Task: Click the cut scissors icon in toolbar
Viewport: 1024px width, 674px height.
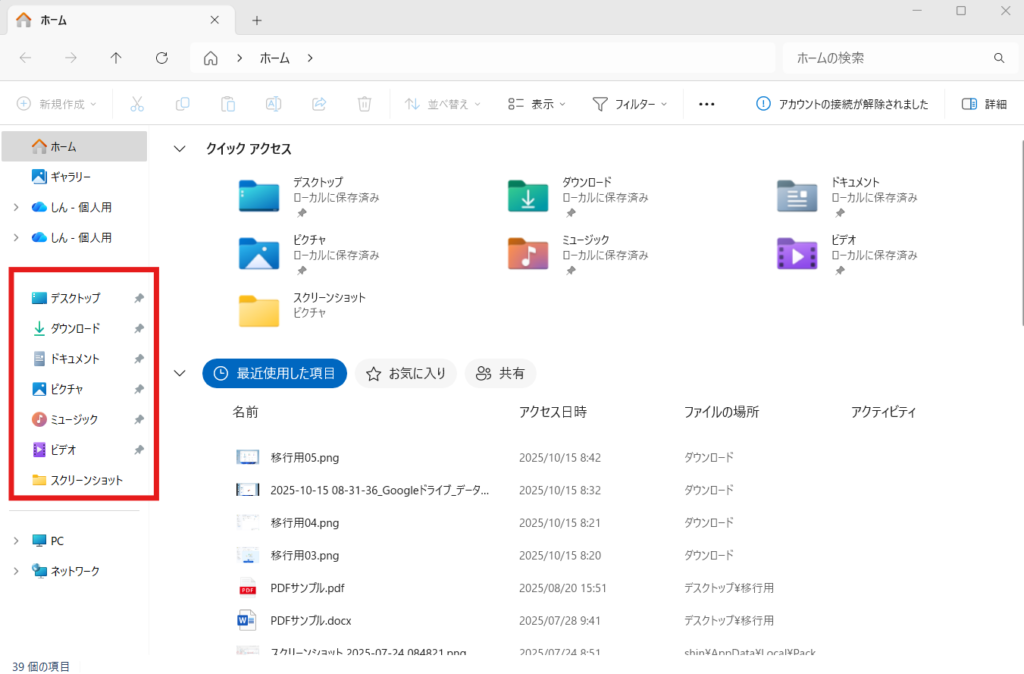Action: pos(138,104)
